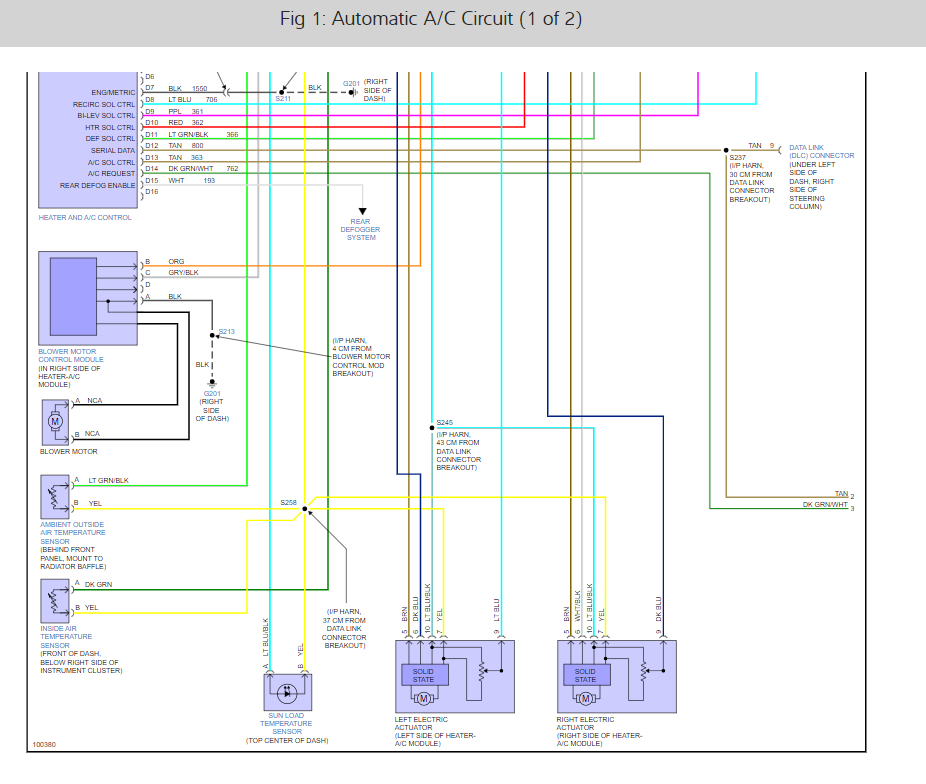Click the S211 splice dot
926x784 pixels.
[x=282, y=92]
